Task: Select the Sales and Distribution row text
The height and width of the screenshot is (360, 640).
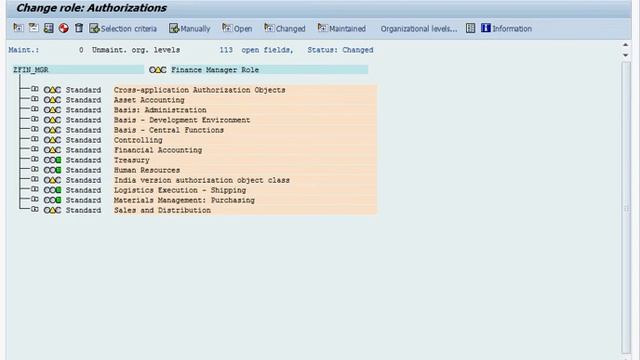Action: pos(162,210)
